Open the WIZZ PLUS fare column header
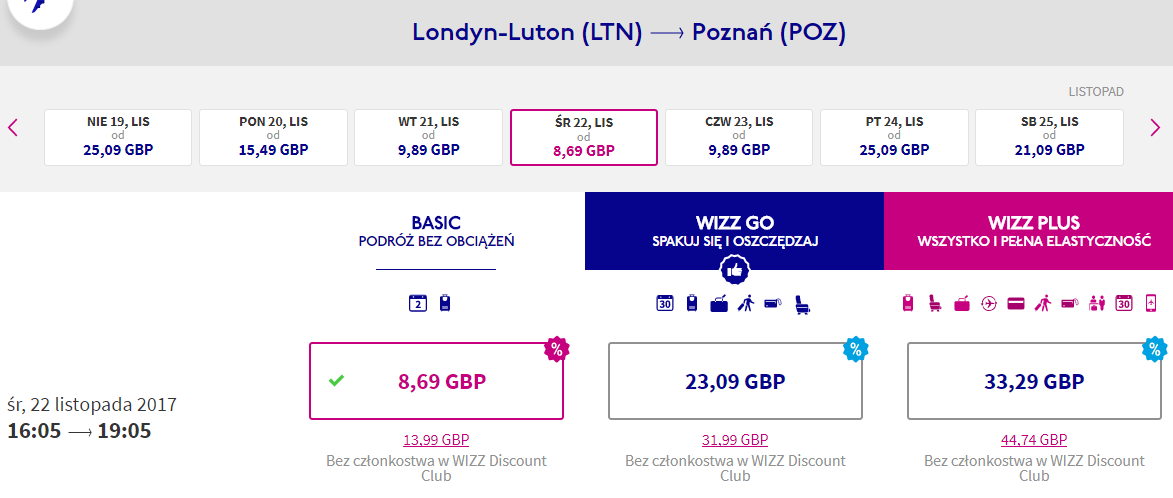 pyautogui.click(x=1029, y=231)
